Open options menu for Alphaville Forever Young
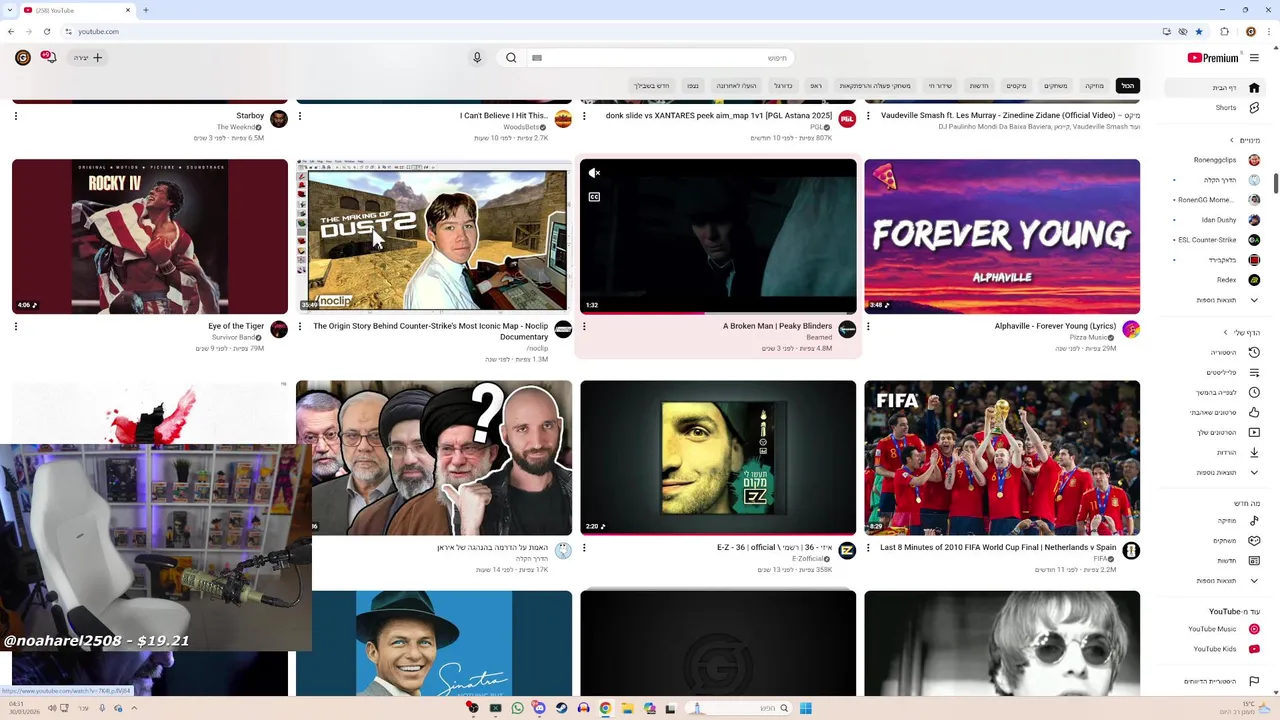This screenshot has width=1280, height=720. click(868, 326)
